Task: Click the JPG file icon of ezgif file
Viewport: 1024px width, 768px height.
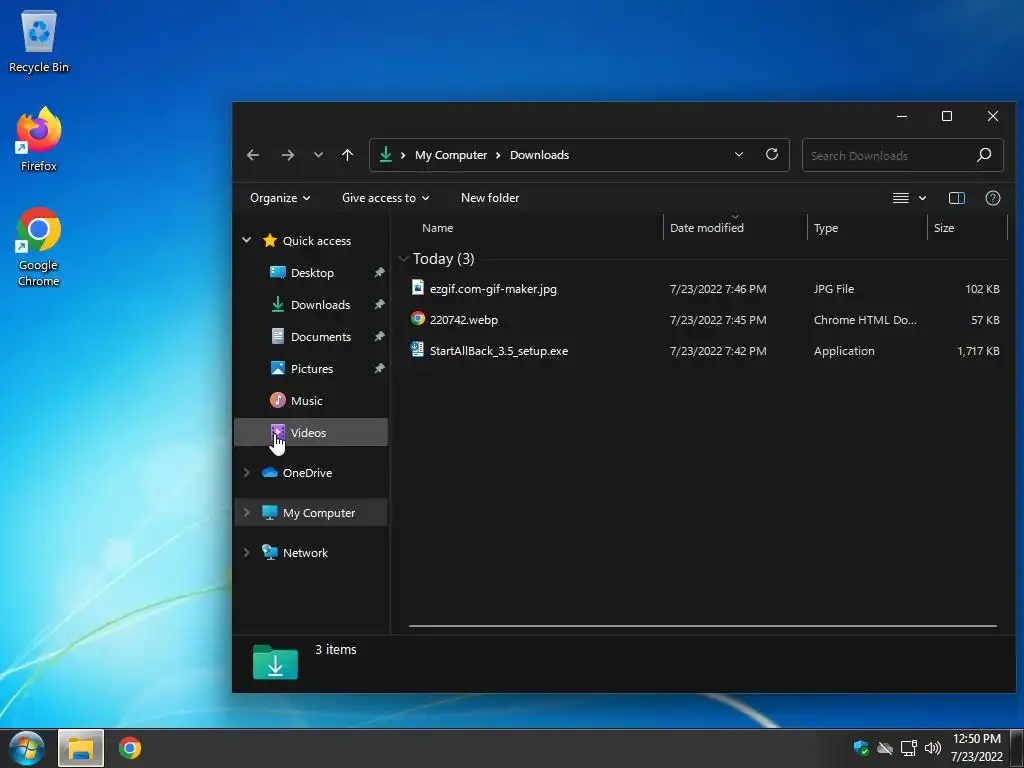Action: pyautogui.click(x=418, y=287)
